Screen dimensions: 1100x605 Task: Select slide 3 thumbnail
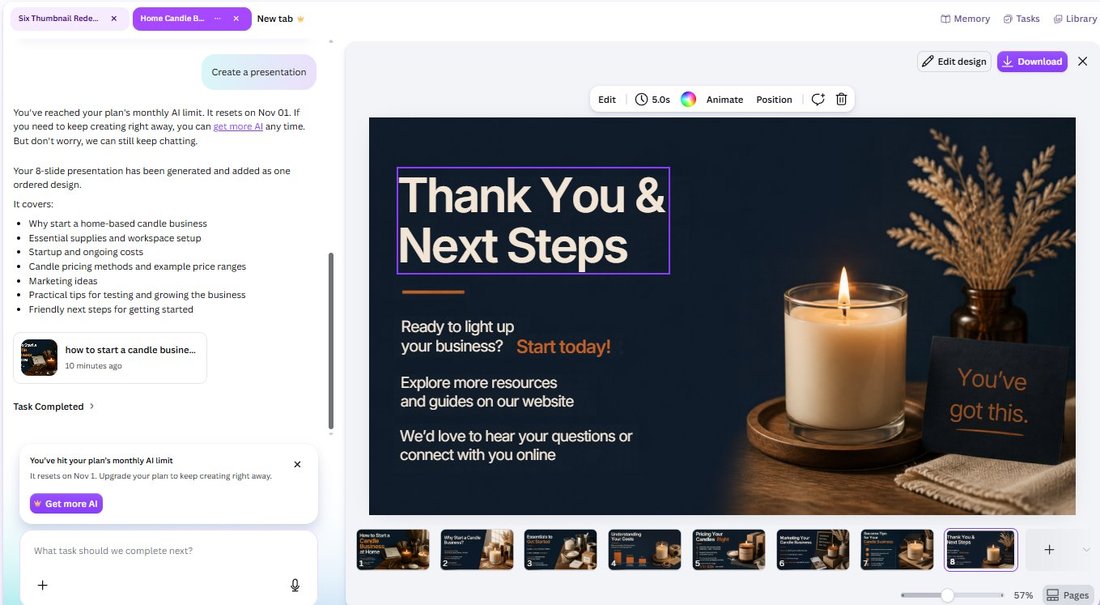tap(561, 550)
